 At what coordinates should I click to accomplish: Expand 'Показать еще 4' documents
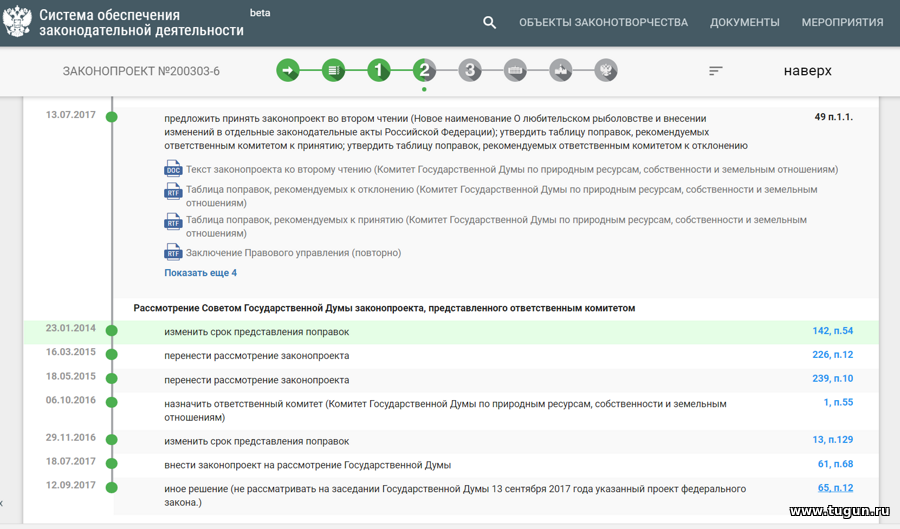tap(200, 273)
